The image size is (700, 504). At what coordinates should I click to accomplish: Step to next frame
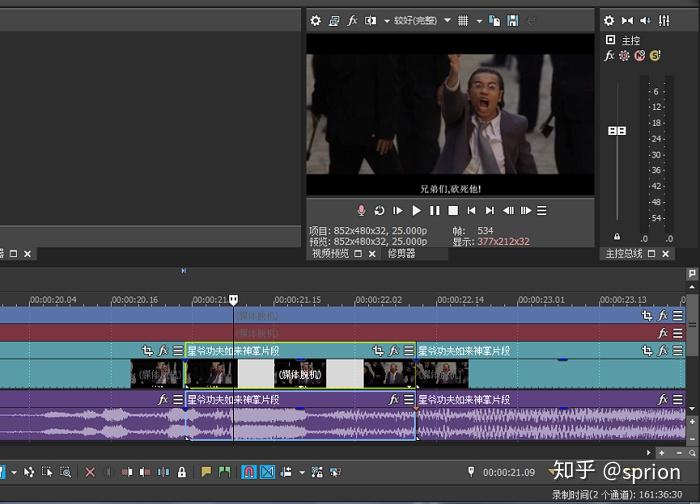click(x=526, y=210)
